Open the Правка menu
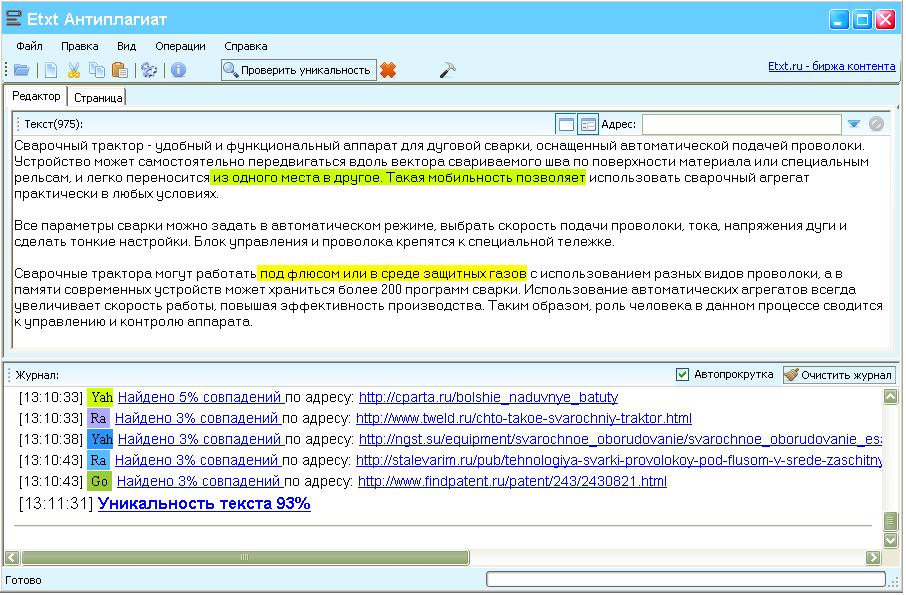The height and width of the screenshot is (595, 906). (x=80, y=46)
